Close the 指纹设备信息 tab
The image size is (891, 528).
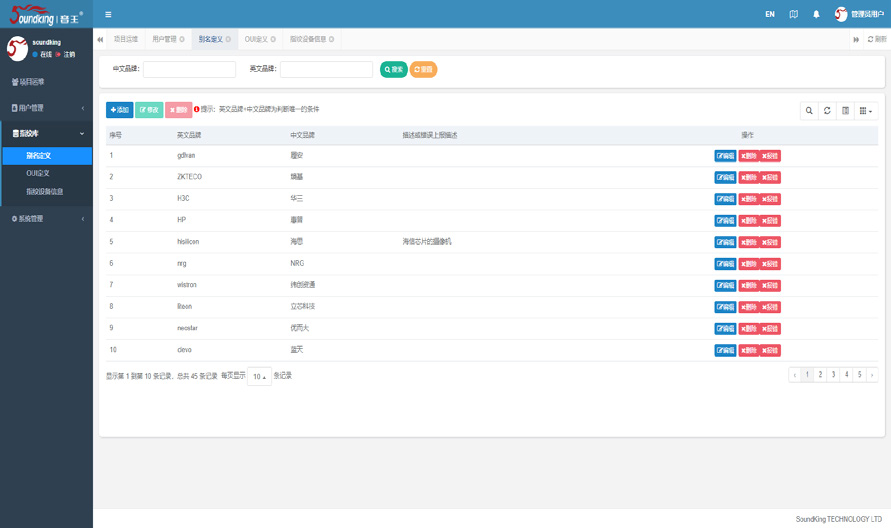point(331,39)
